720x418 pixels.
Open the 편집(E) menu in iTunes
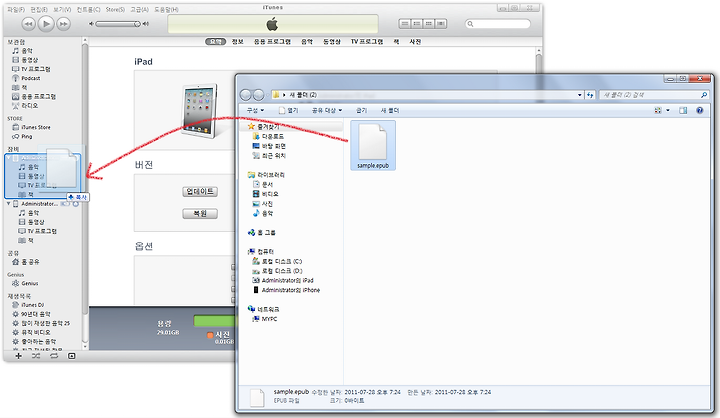[39, 9]
